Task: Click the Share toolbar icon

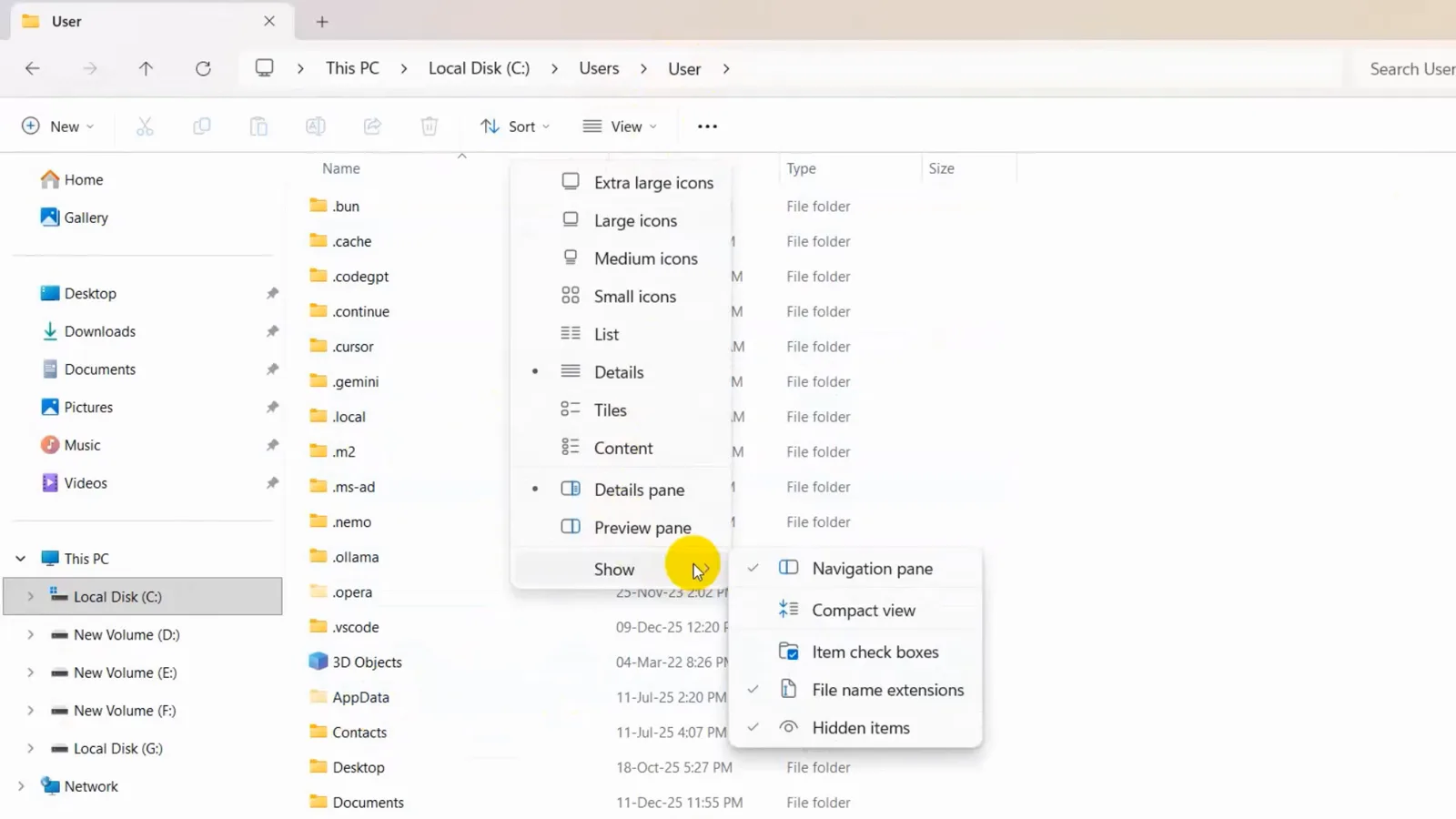Action: (x=372, y=126)
